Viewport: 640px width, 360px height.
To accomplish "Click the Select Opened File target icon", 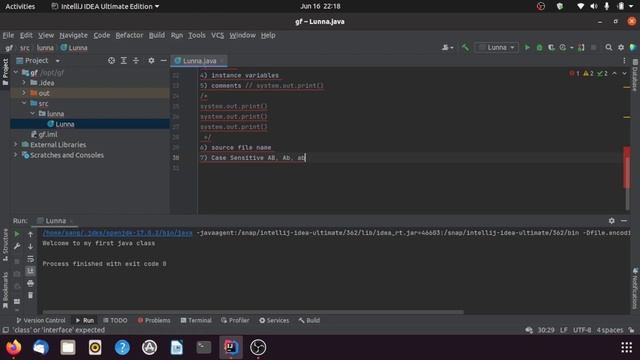I will [111, 60].
